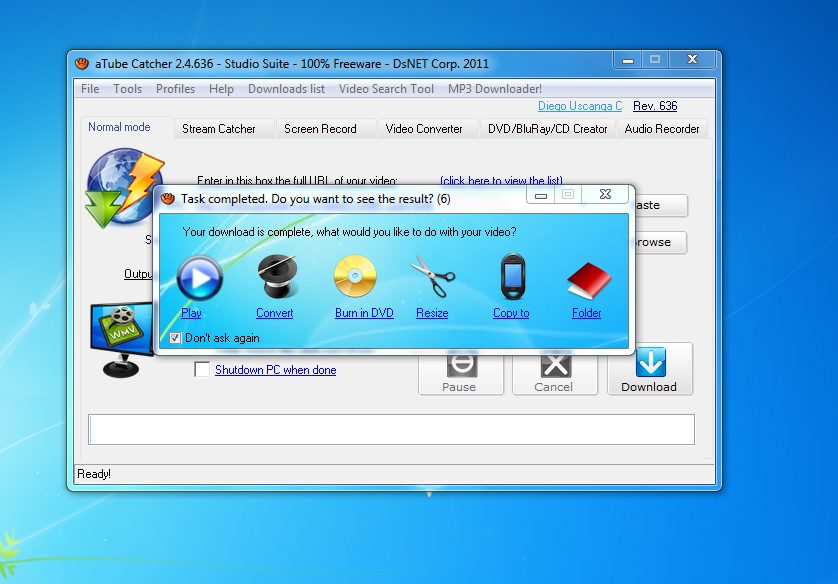Click the magician hat Convert icon
The image size is (838, 584).
(276, 276)
